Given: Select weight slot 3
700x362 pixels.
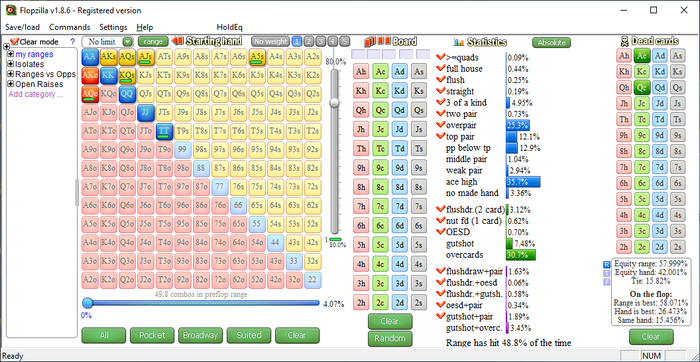Looking at the screenshot, I should pyautogui.click(x=321, y=42).
